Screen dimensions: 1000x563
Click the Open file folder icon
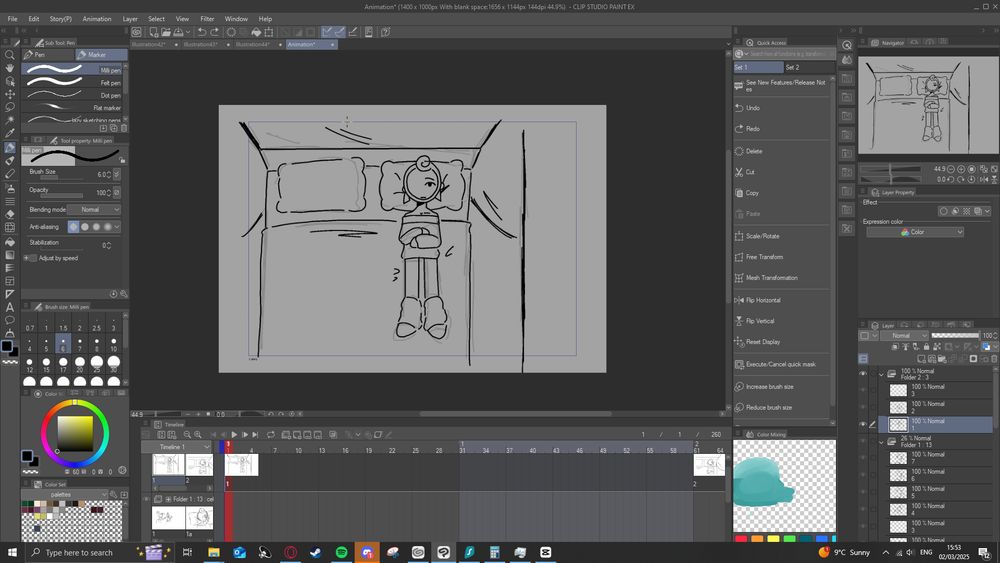(x=166, y=32)
